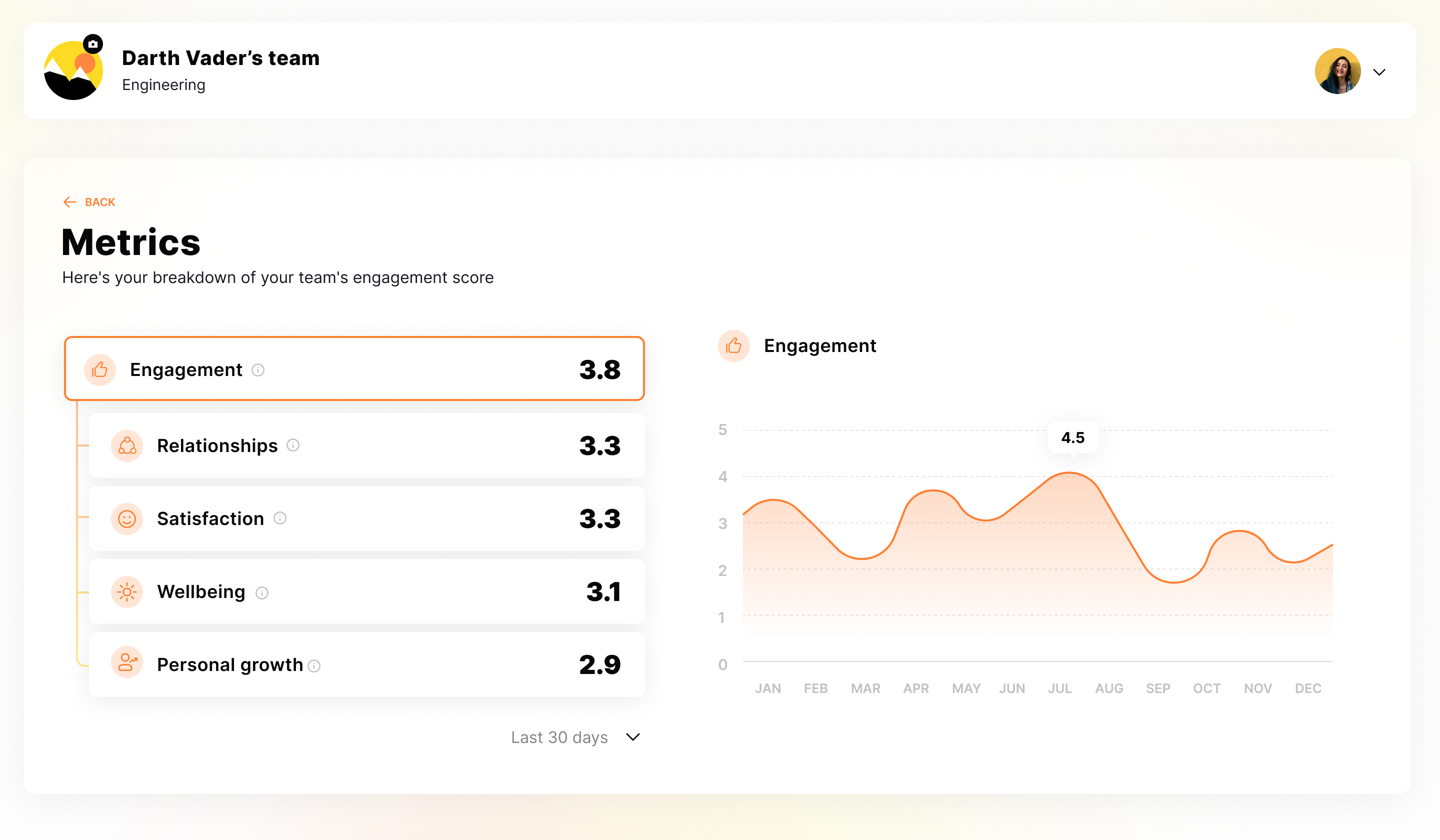
Task: Open the Last 30 days dropdown
Action: pos(559,737)
